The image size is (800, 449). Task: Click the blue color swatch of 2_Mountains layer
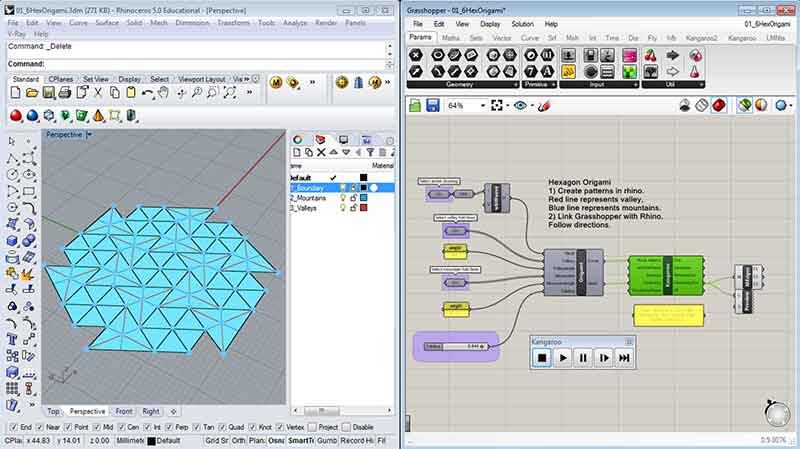click(364, 198)
